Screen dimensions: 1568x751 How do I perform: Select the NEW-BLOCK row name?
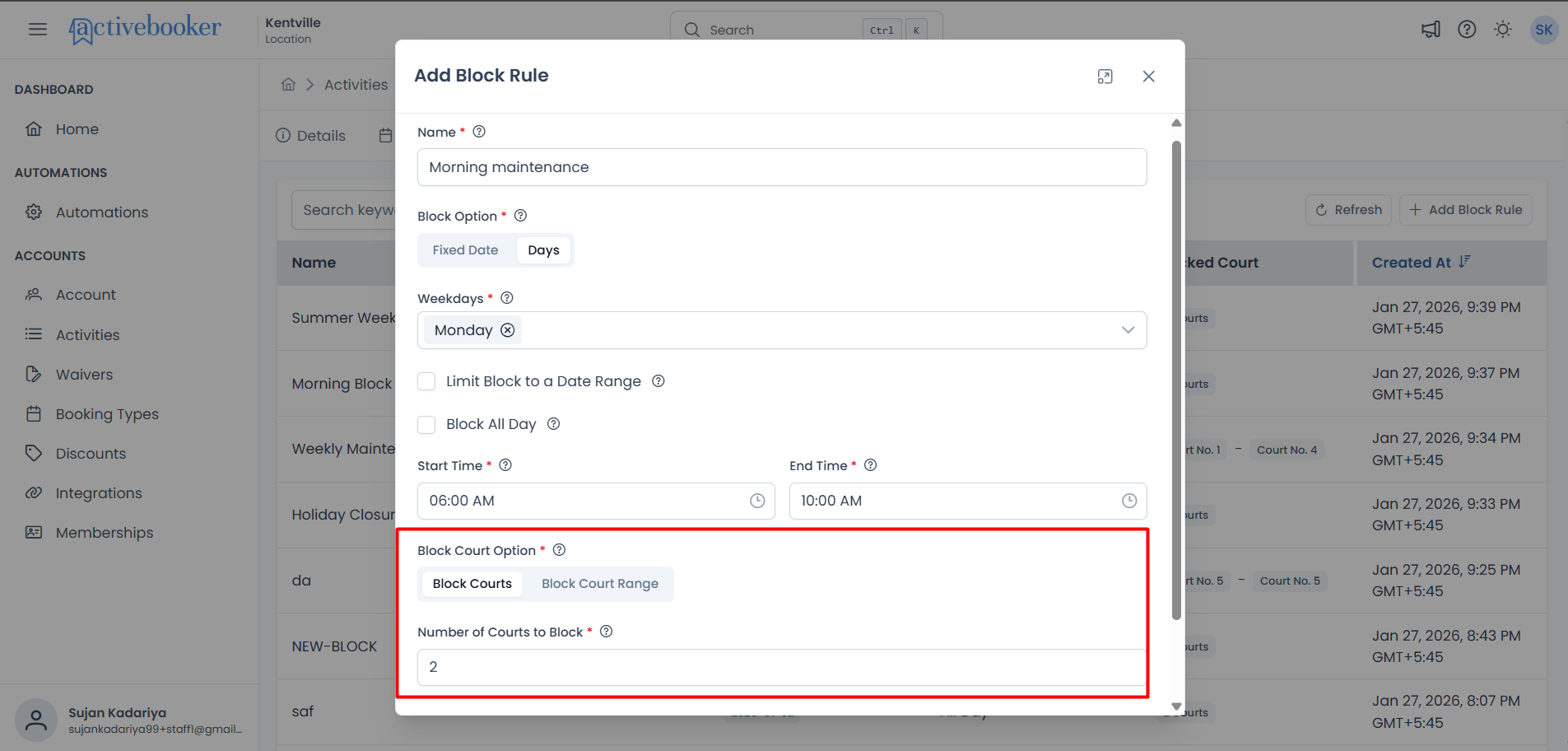pyautogui.click(x=334, y=646)
